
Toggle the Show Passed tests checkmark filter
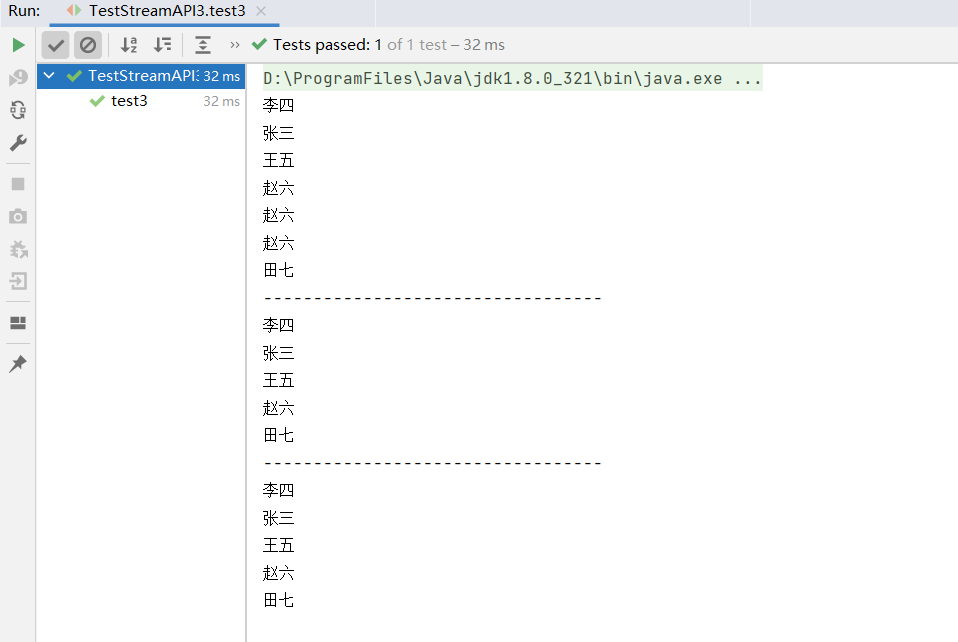[x=55, y=44]
